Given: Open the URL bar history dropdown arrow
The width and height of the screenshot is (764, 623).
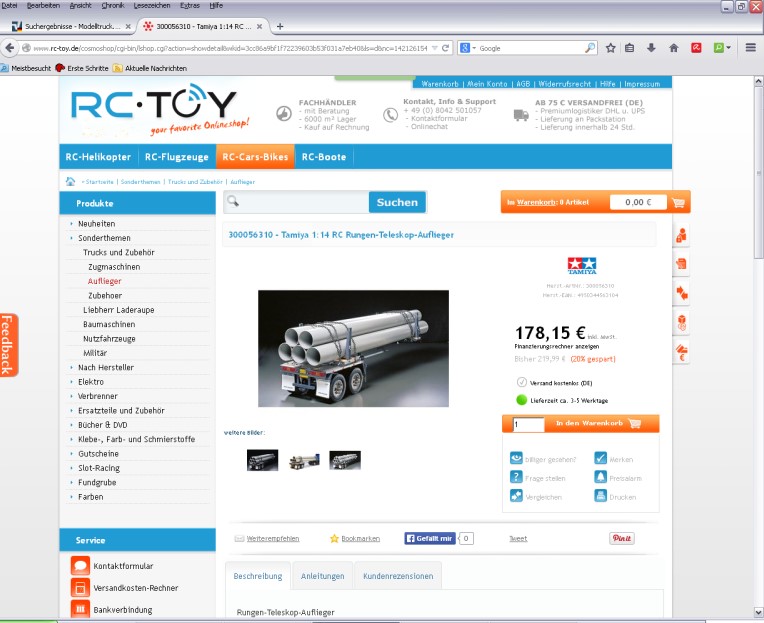Looking at the screenshot, I should coord(435,48).
